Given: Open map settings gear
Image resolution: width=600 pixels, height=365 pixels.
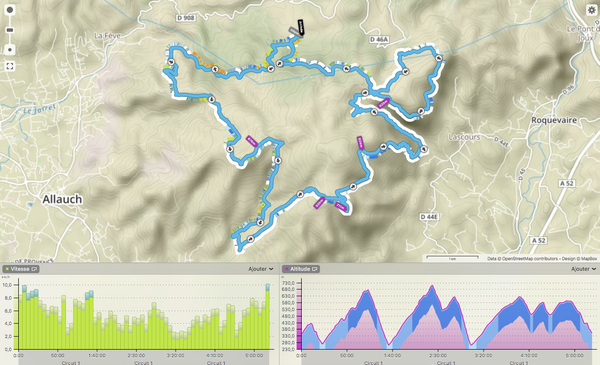Looking at the screenshot, I should click(x=592, y=10).
